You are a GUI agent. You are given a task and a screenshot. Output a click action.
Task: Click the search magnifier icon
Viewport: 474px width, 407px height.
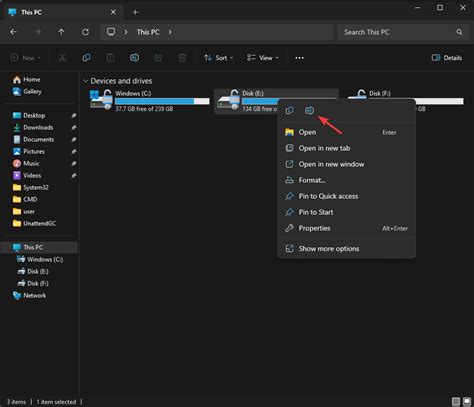[x=459, y=32]
